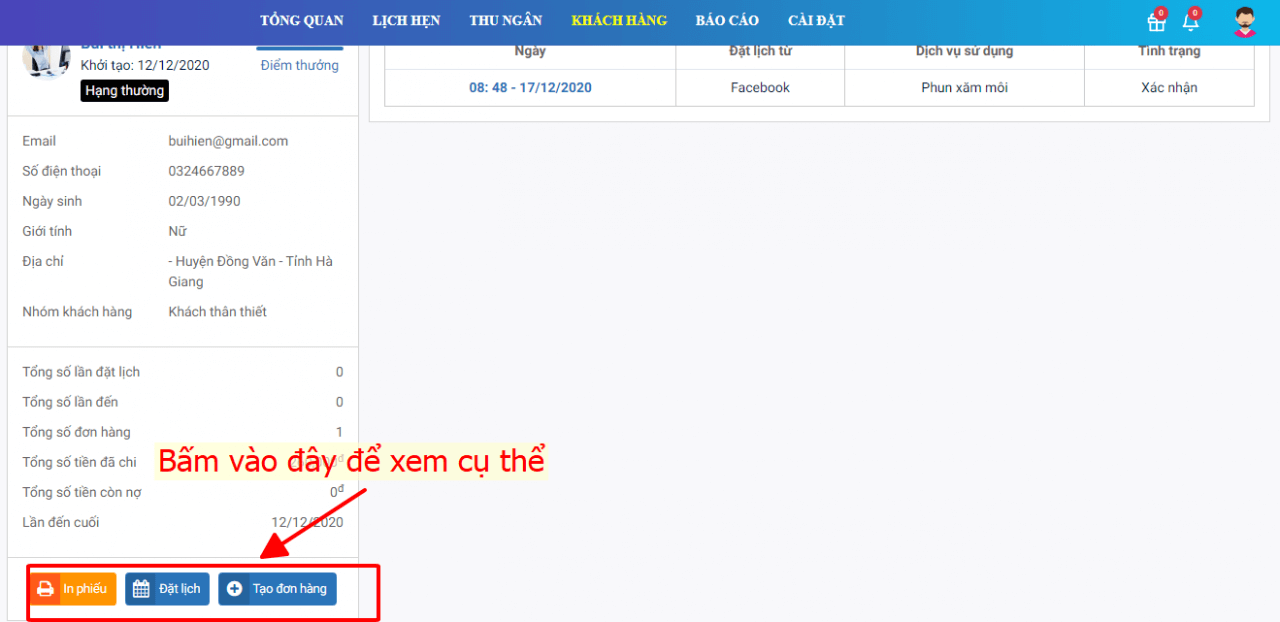Click the Xác nhận status cell
The height and width of the screenshot is (622, 1280).
(1168, 88)
